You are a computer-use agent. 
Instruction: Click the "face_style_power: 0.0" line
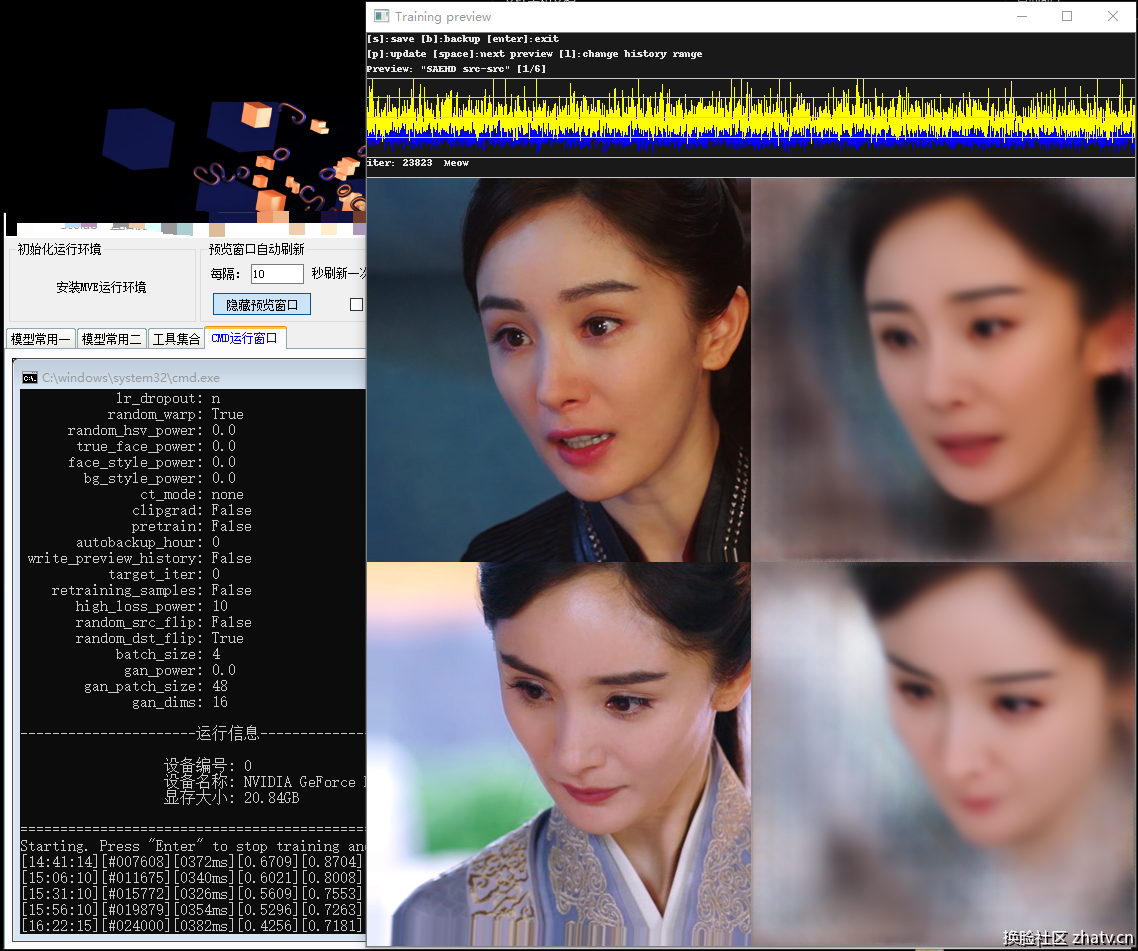(152, 462)
